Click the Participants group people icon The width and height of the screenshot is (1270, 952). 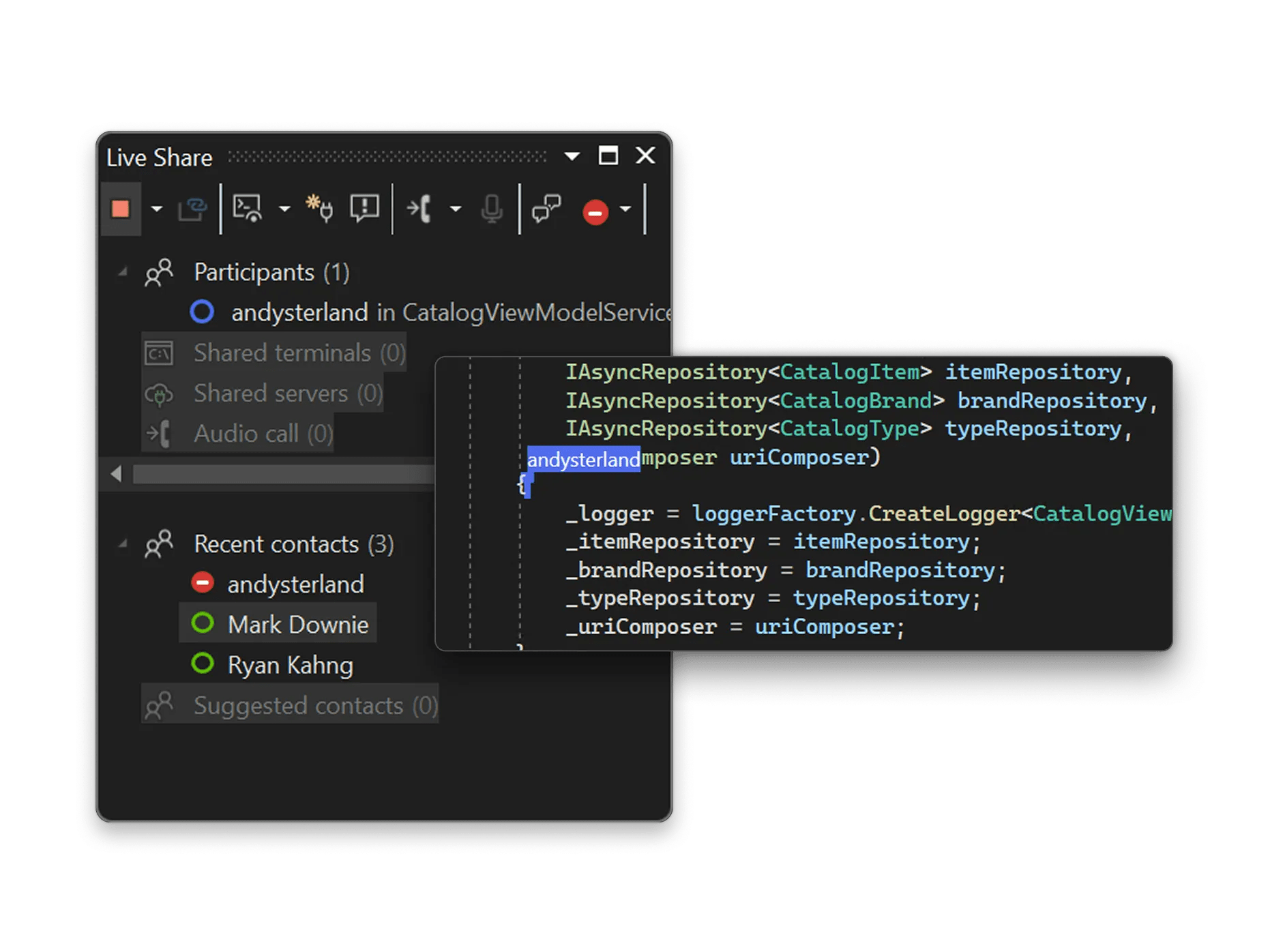159,273
